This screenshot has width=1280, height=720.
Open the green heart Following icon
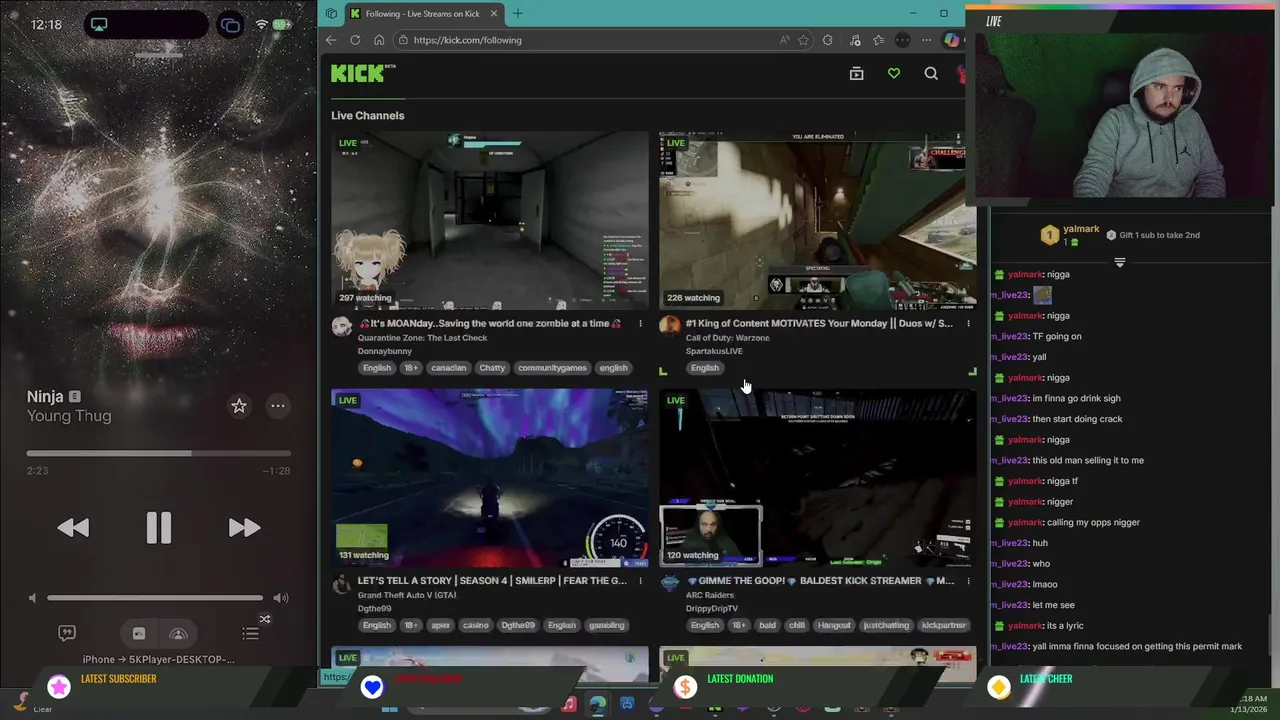point(894,73)
